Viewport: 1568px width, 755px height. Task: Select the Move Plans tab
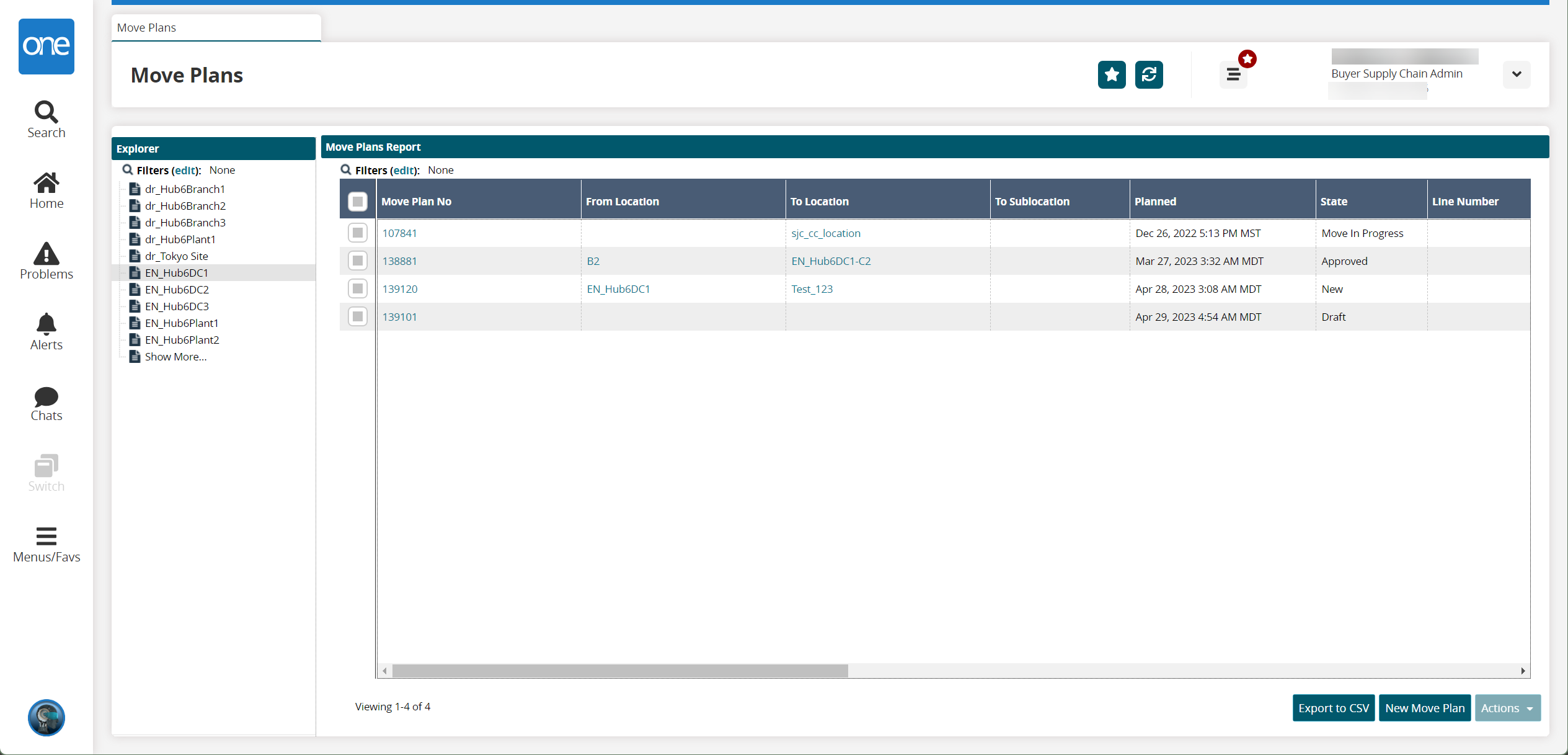click(x=216, y=27)
